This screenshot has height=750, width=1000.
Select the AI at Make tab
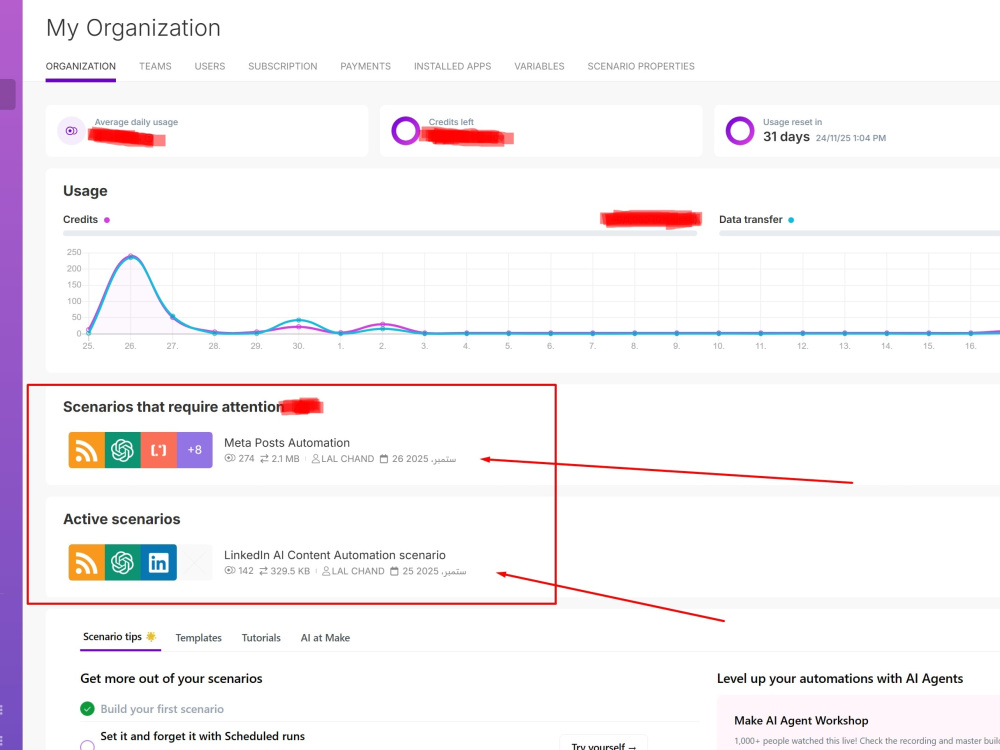(x=325, y=638)
